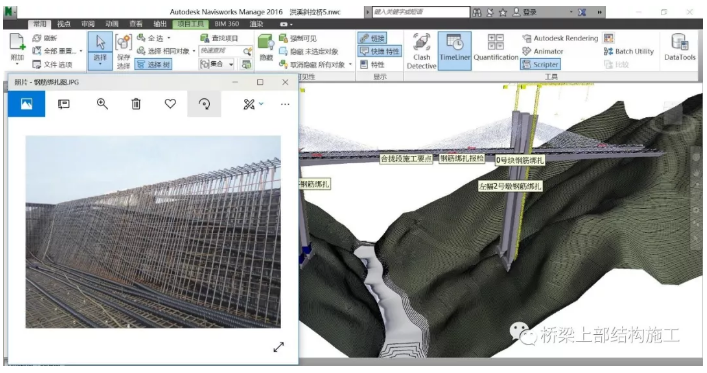707x373 pixels.
Task: Rotate the photo in the Photos window
Action: tap(204, 104)
